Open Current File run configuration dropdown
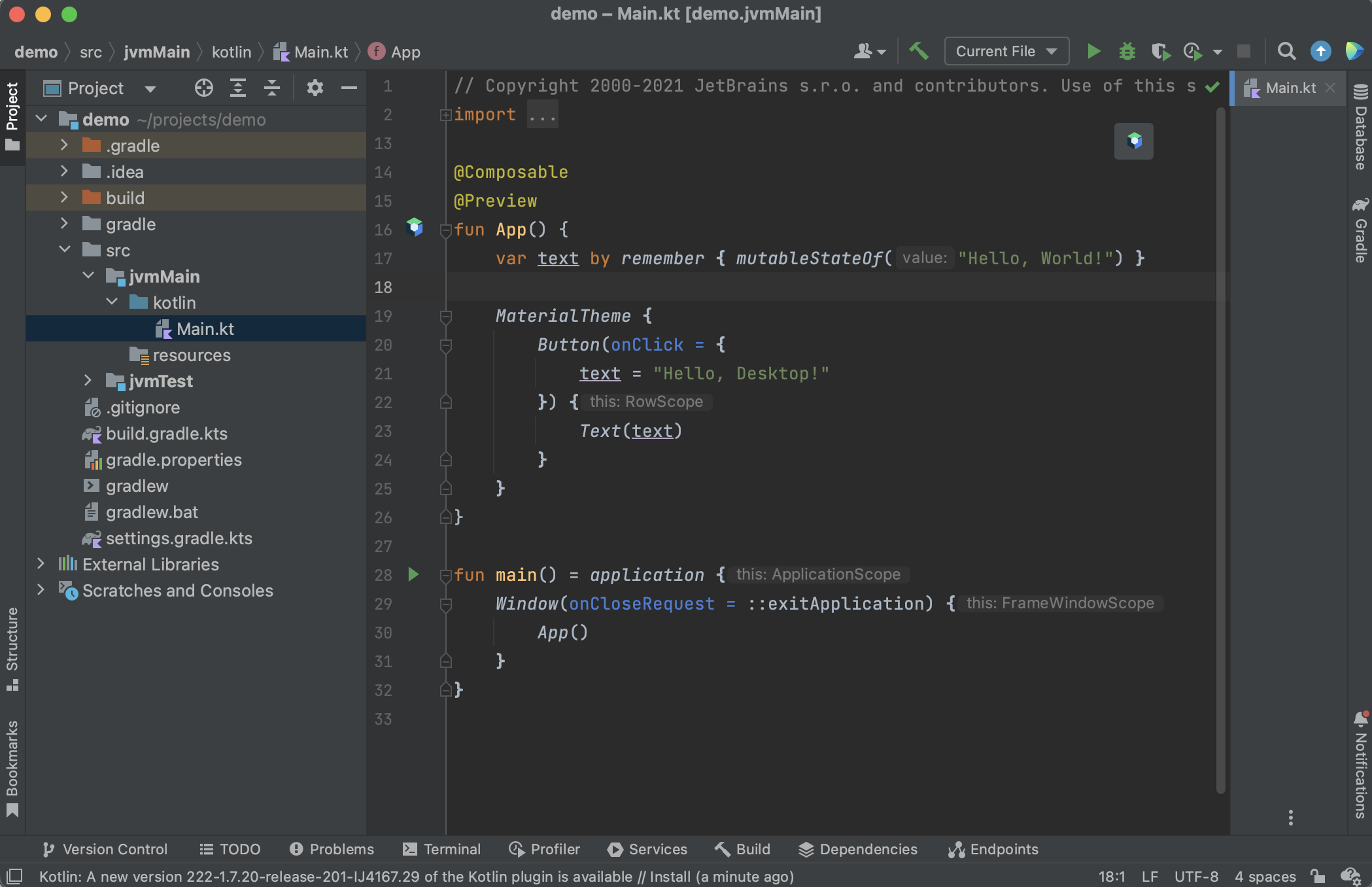 (1006, 51)
